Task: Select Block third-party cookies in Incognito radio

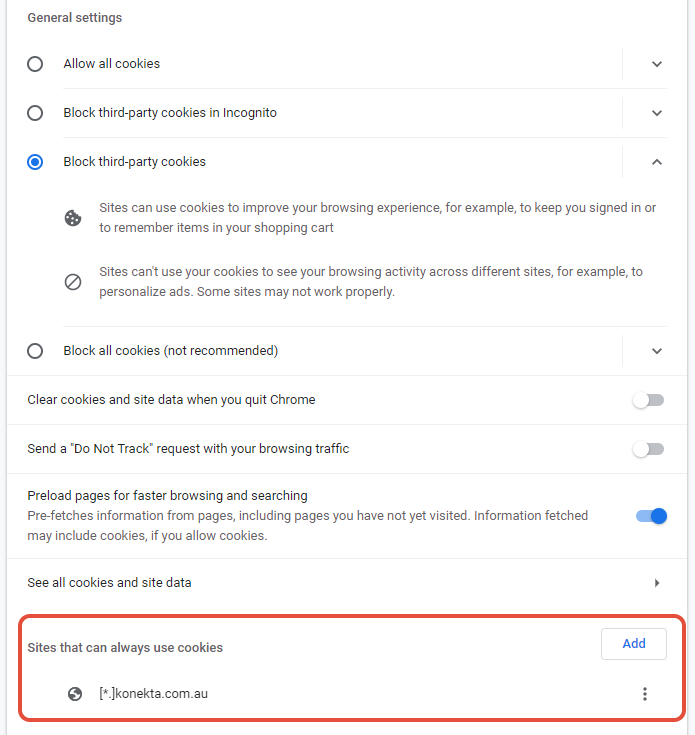Action: point(35,113)
